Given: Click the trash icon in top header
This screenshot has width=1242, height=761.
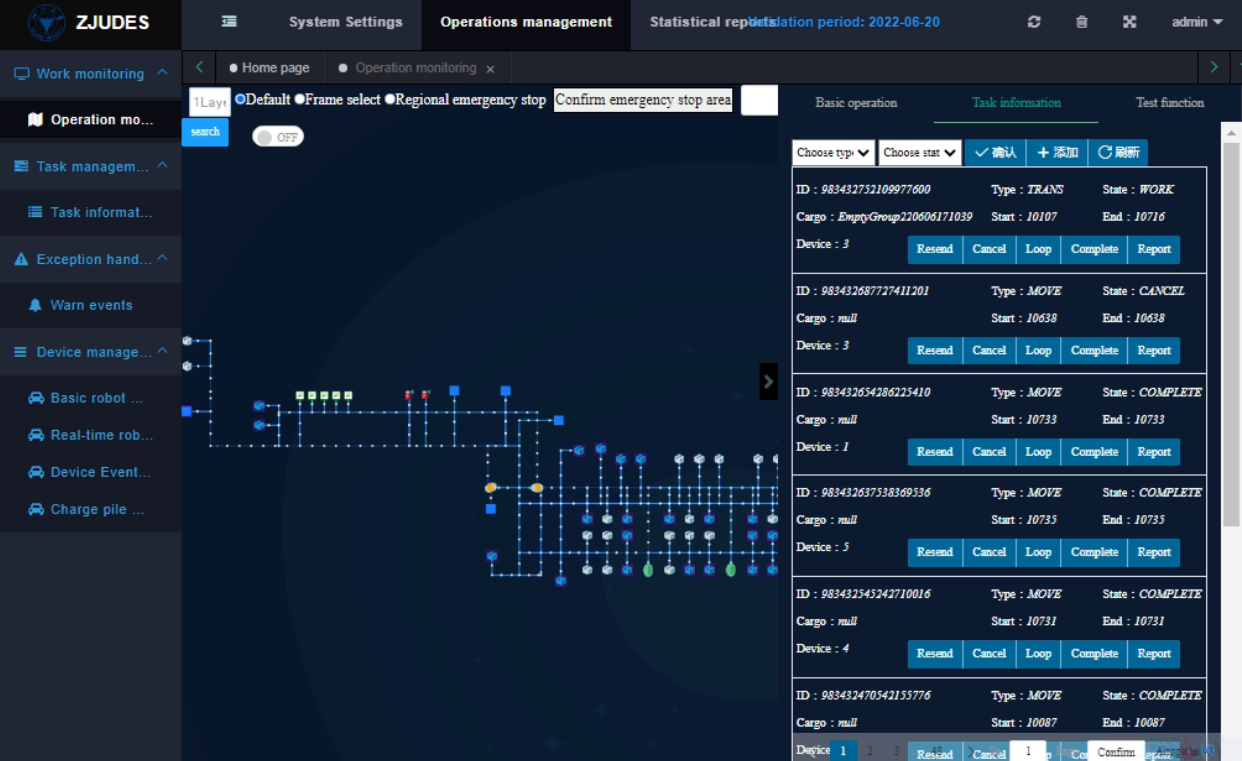Looking at the screenshot, I should [1081, 22].
